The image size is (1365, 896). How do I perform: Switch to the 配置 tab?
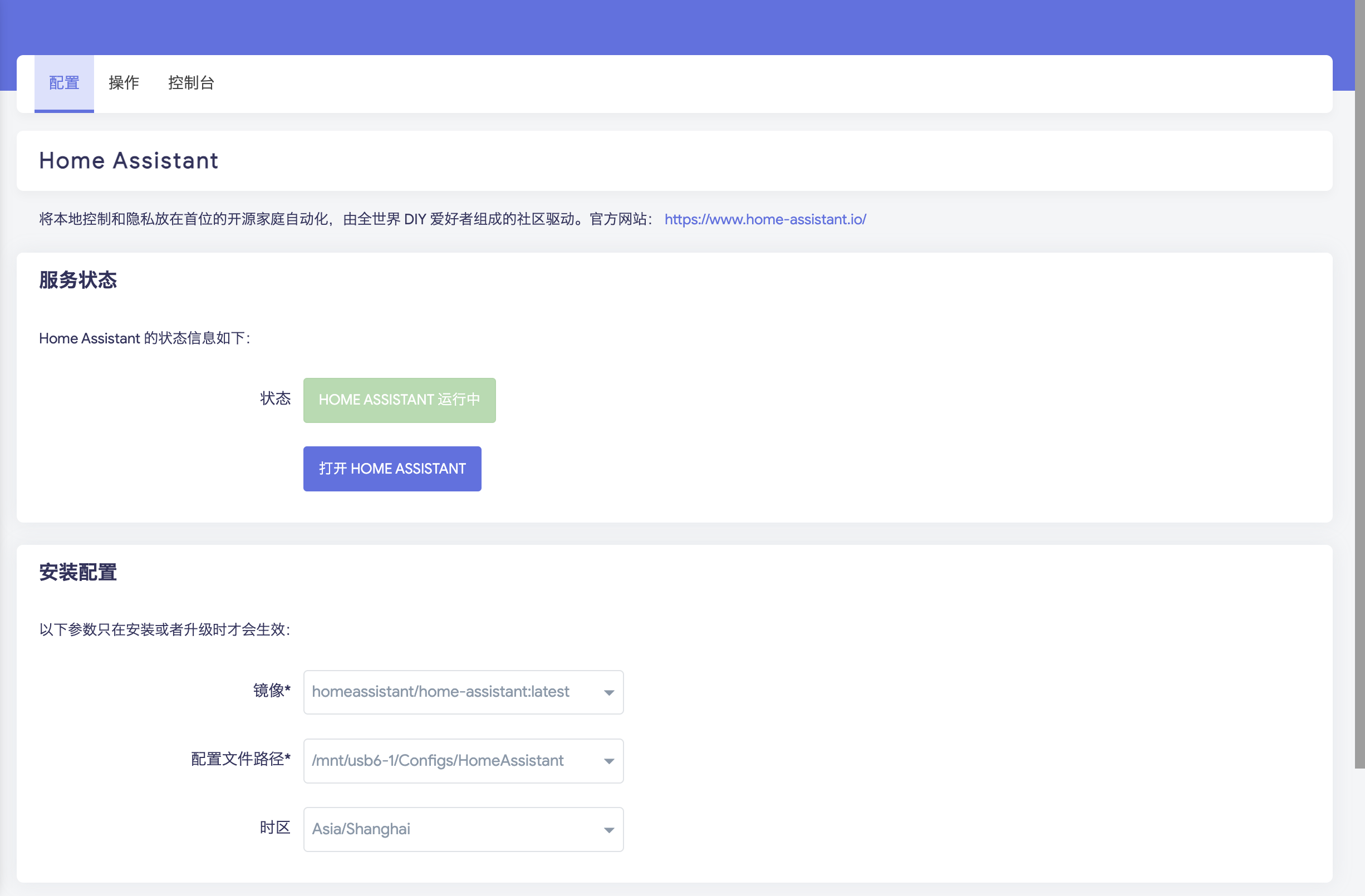63,83
